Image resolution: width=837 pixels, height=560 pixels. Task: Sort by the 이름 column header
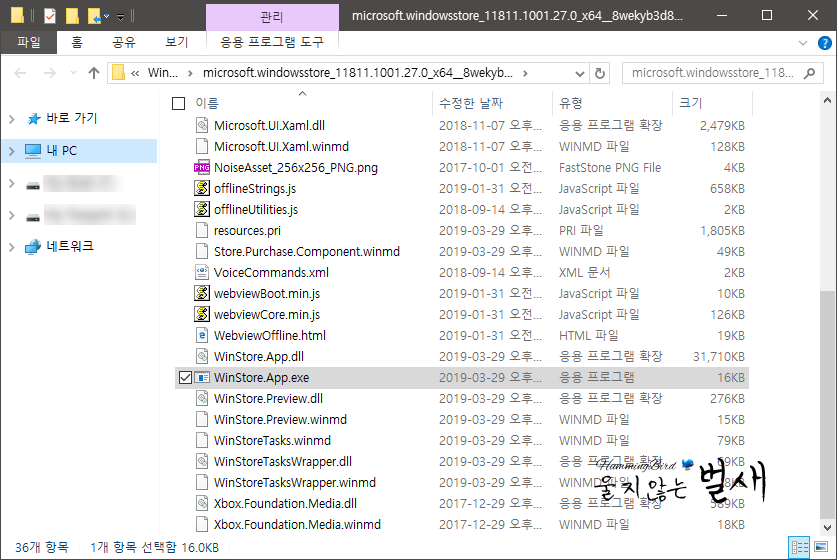click(207, 103)
